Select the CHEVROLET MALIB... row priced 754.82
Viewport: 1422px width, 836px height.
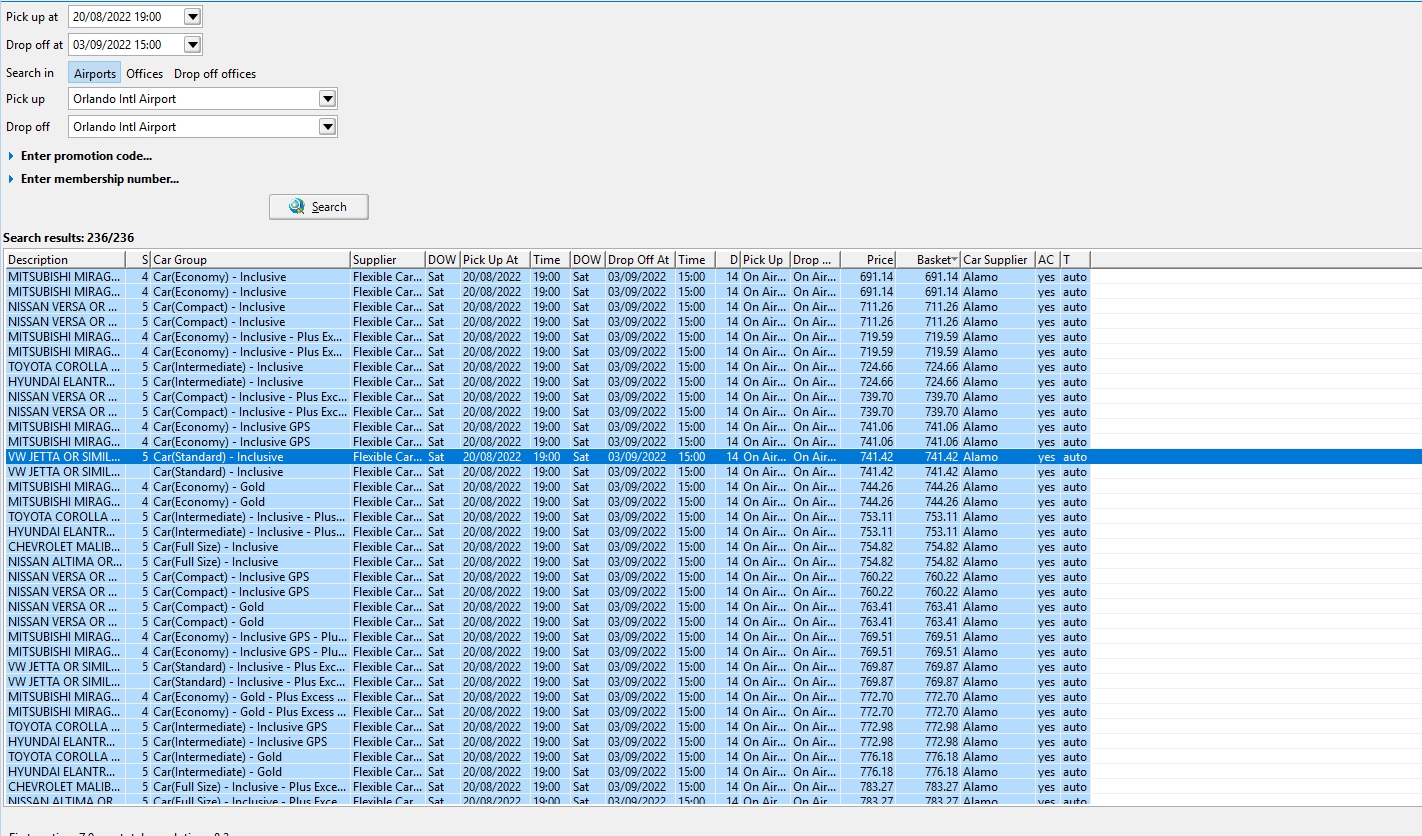pos(547,547)
